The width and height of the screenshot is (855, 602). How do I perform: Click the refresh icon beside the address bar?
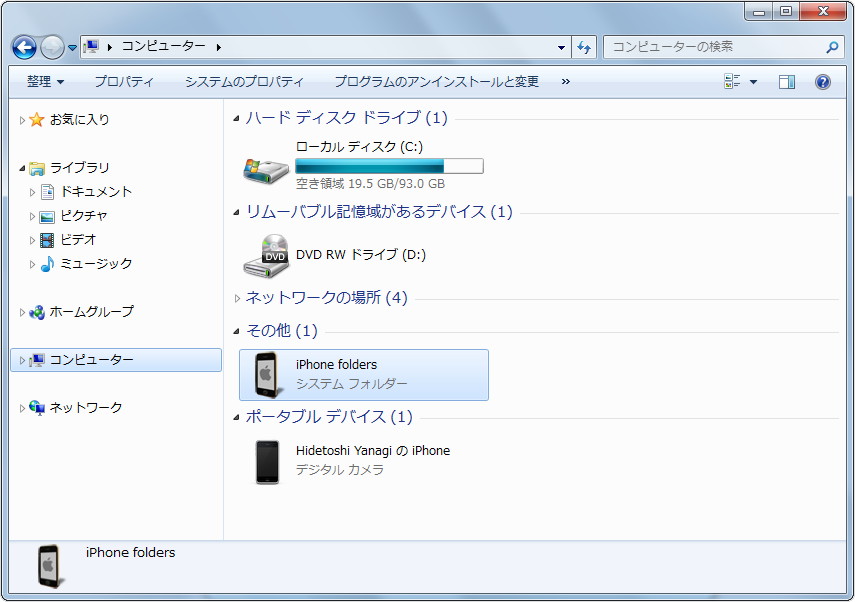coord(584,47)
